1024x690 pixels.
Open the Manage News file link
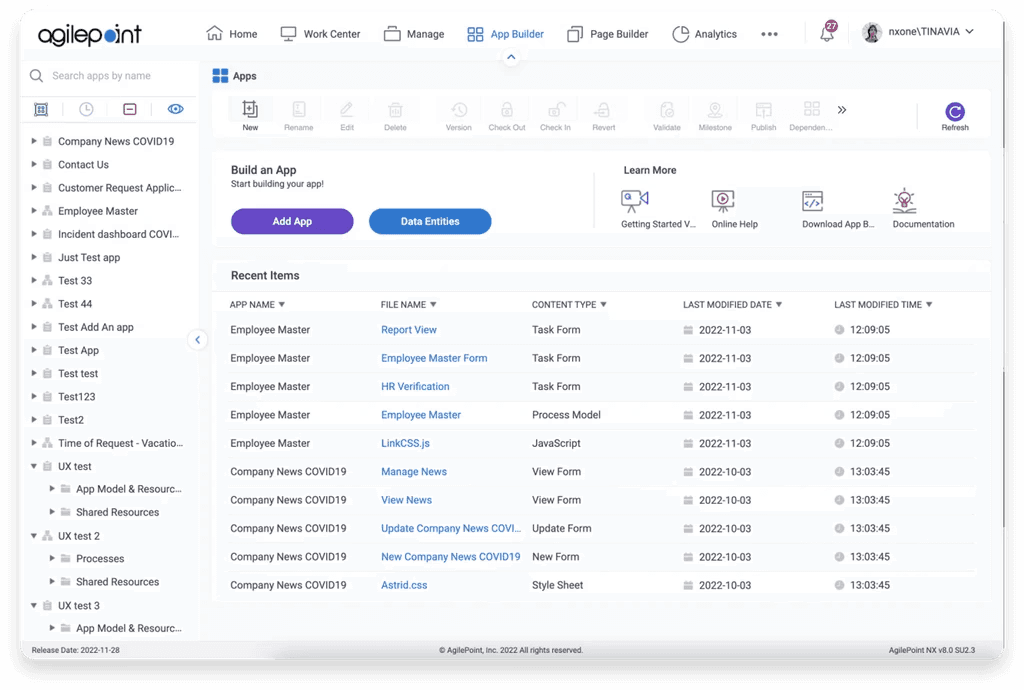414,471
